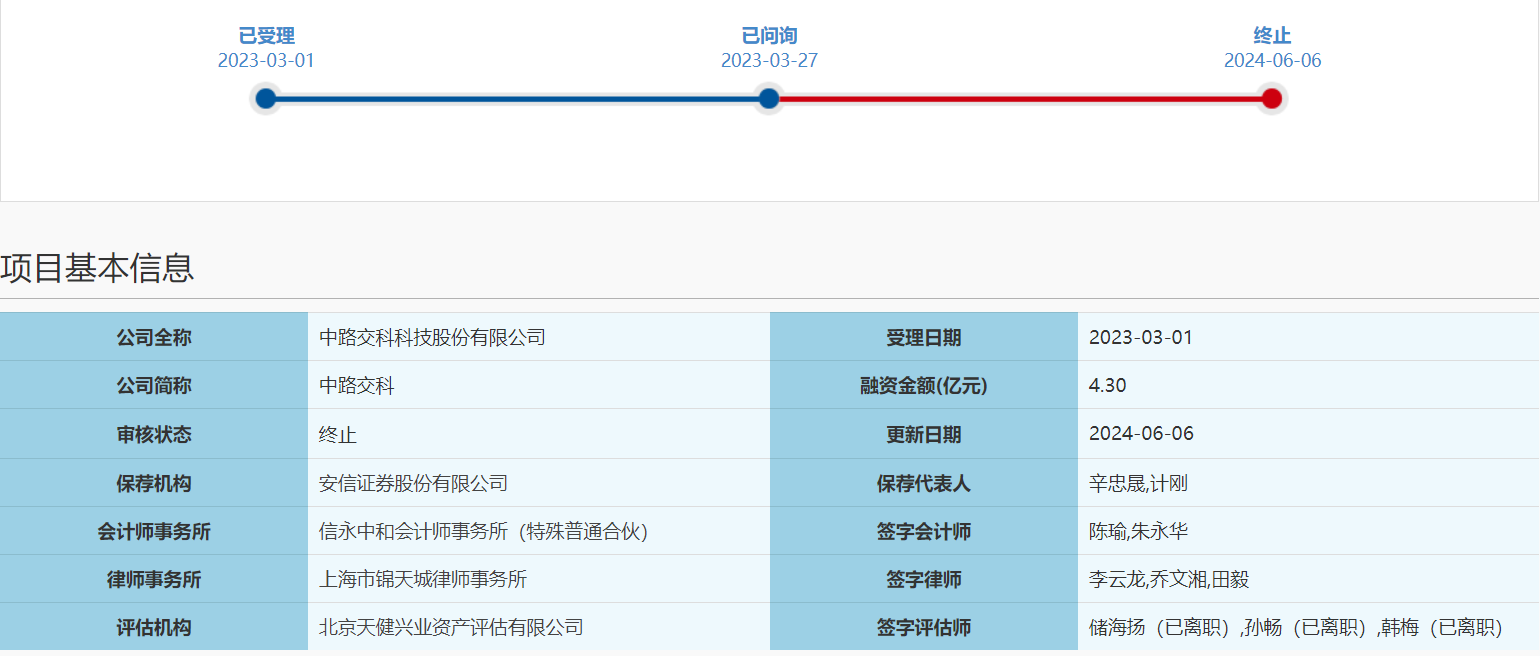Click the 已受理 timeline dot

265,98
